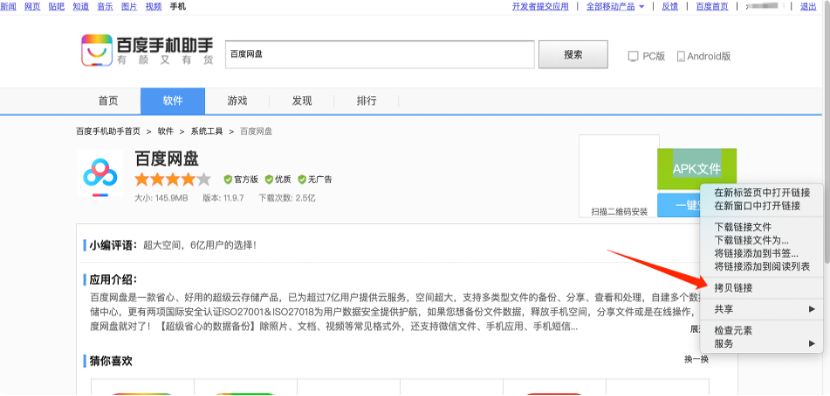Open the 新闻 top link
Viewport: 830px width, 396px height.
(8, 6)
